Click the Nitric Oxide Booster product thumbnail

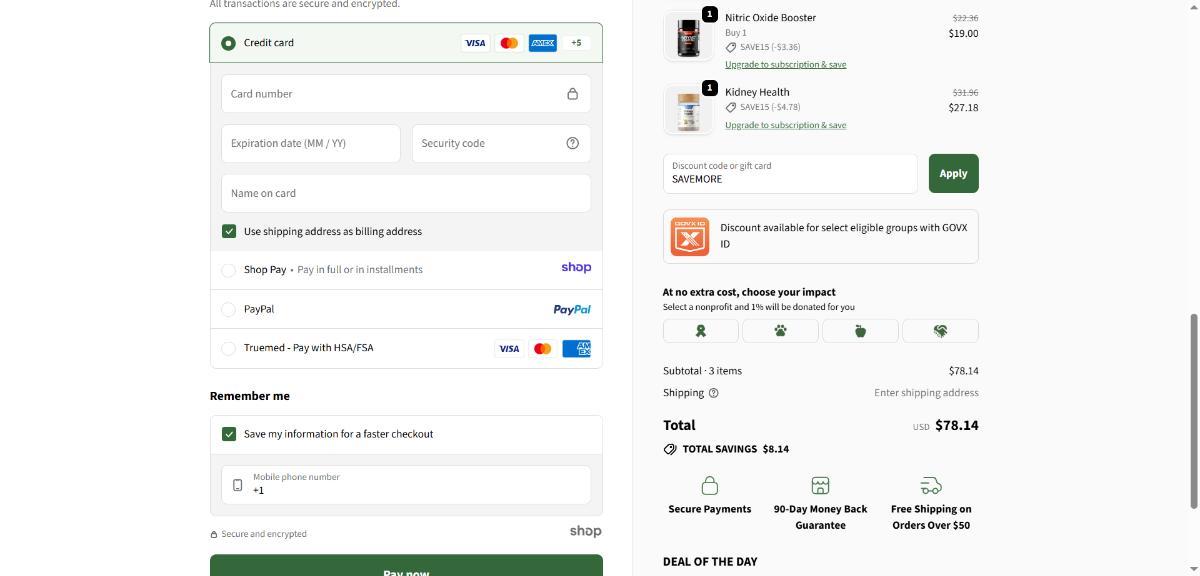point(688,37)
